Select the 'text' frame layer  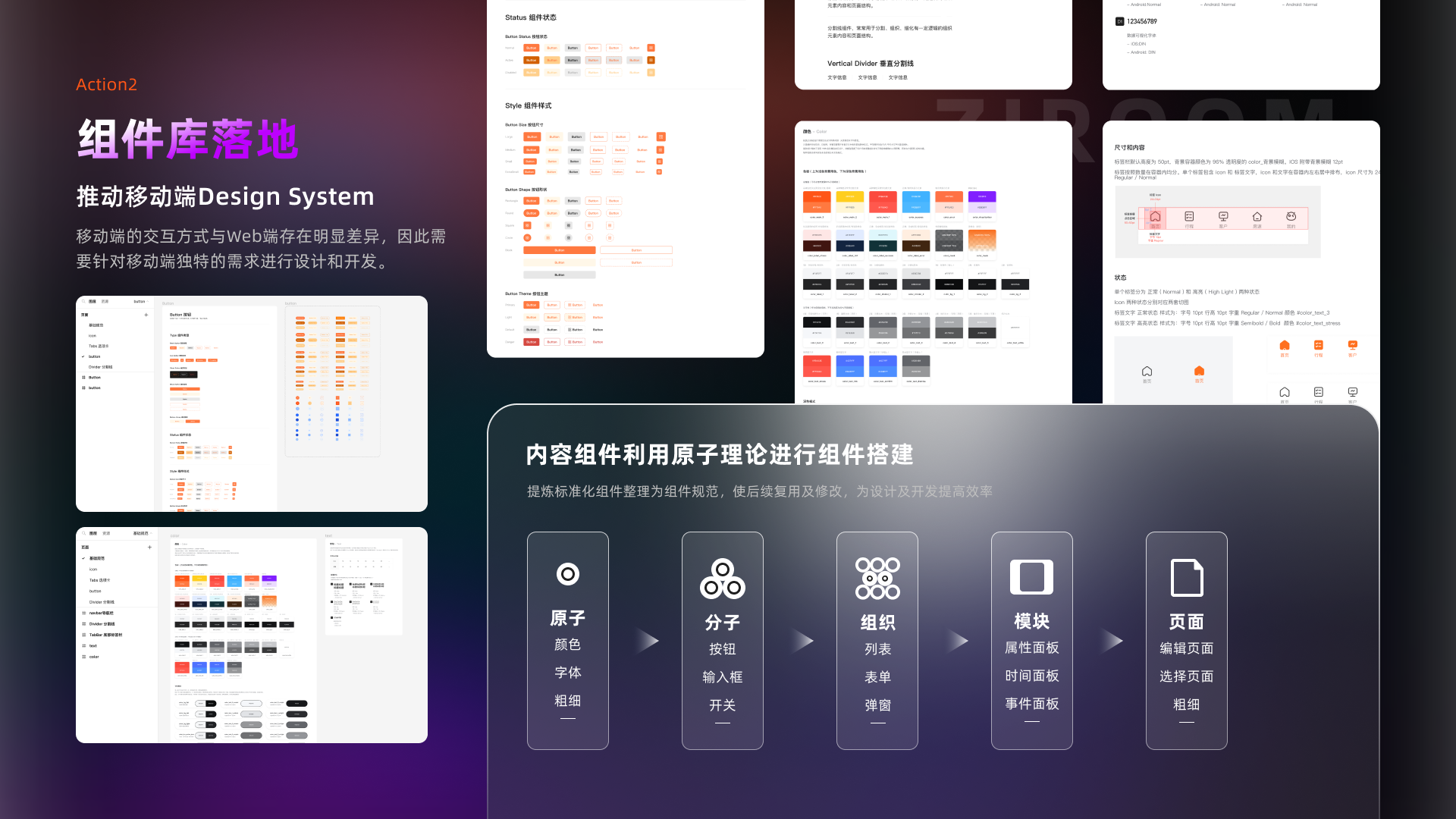click(93, 645)
